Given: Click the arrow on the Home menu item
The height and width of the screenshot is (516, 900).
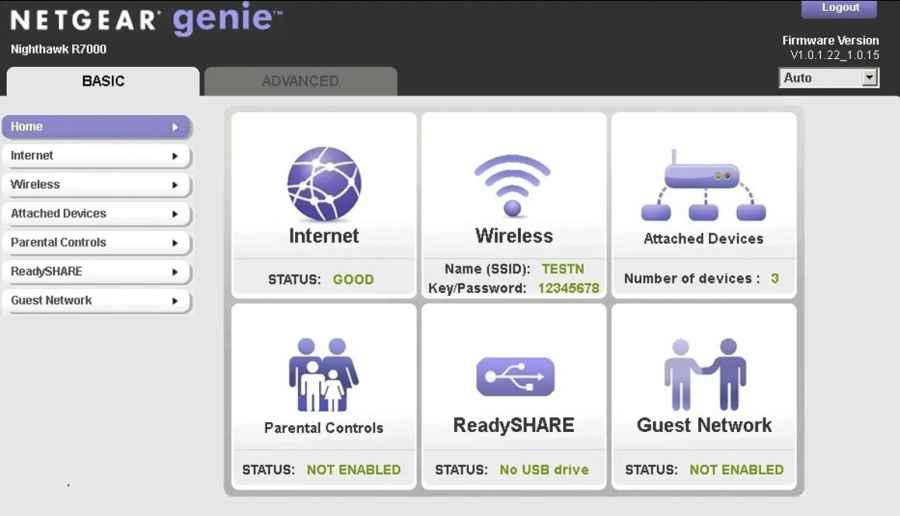Looking at the screenshot, I should pyautogui.click(x=175, y=127).
